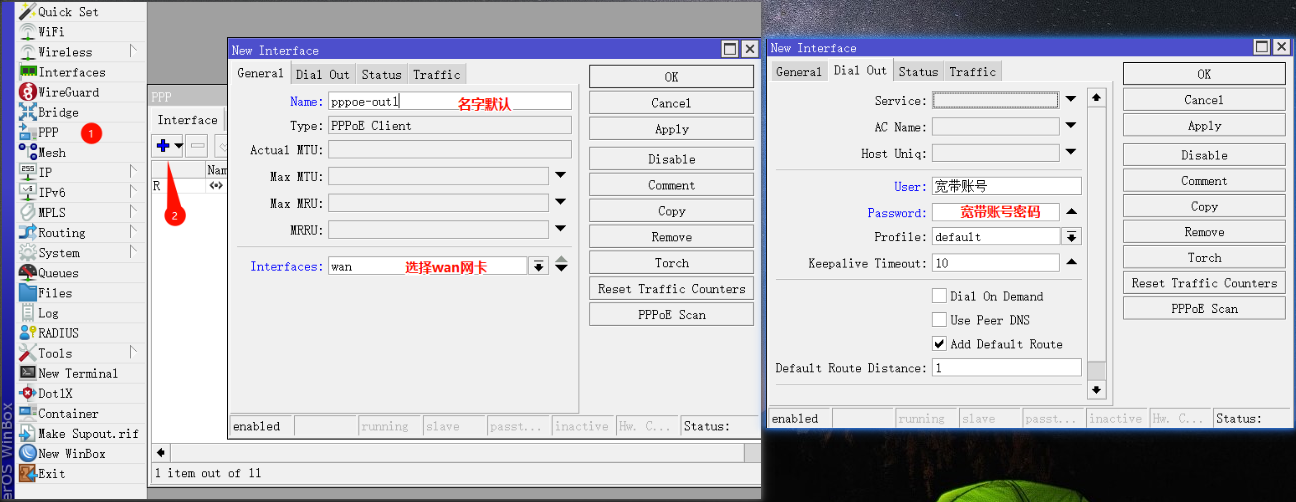Open the RADIUS settings

[x=58, y=333]
